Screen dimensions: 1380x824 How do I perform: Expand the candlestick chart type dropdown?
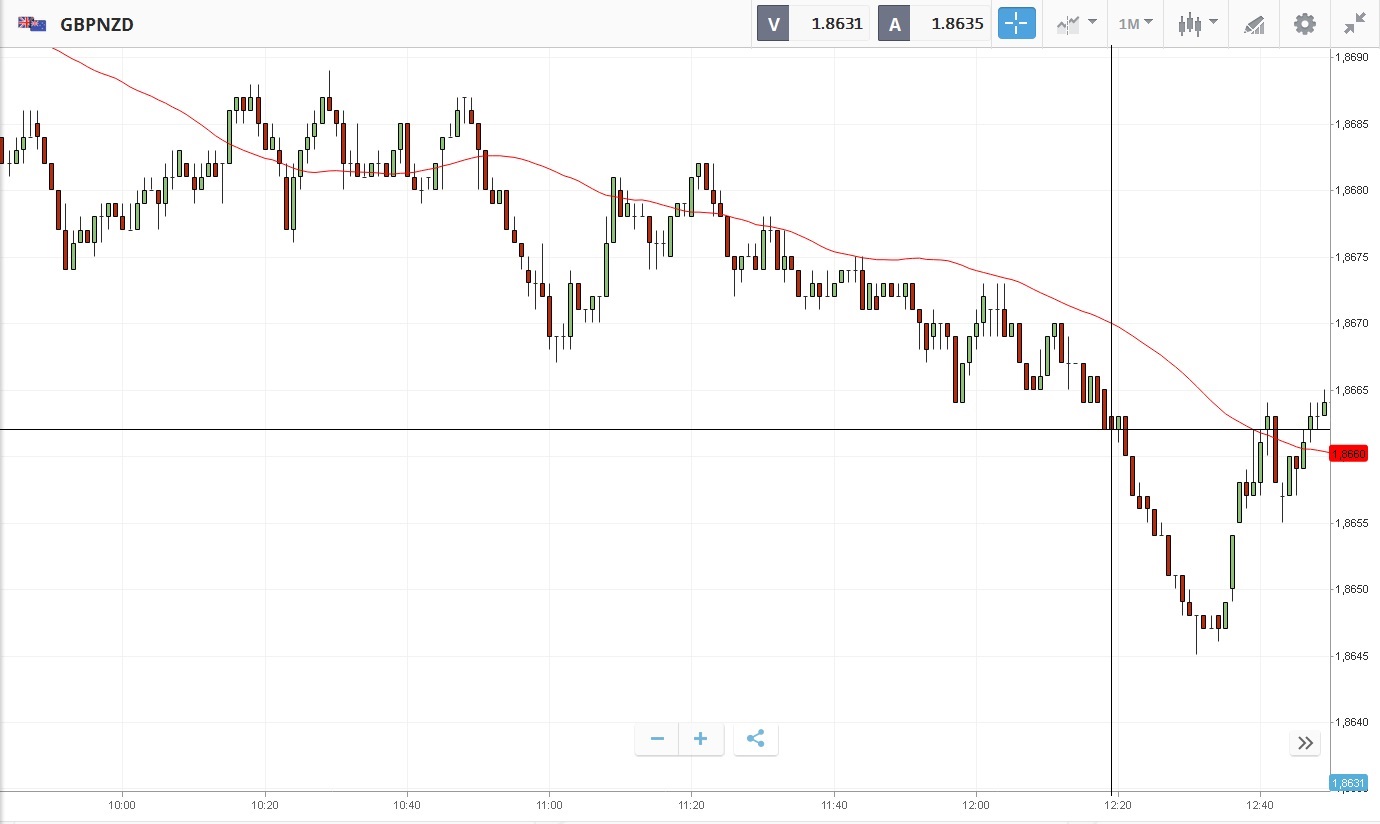(x=1197, y=24)
